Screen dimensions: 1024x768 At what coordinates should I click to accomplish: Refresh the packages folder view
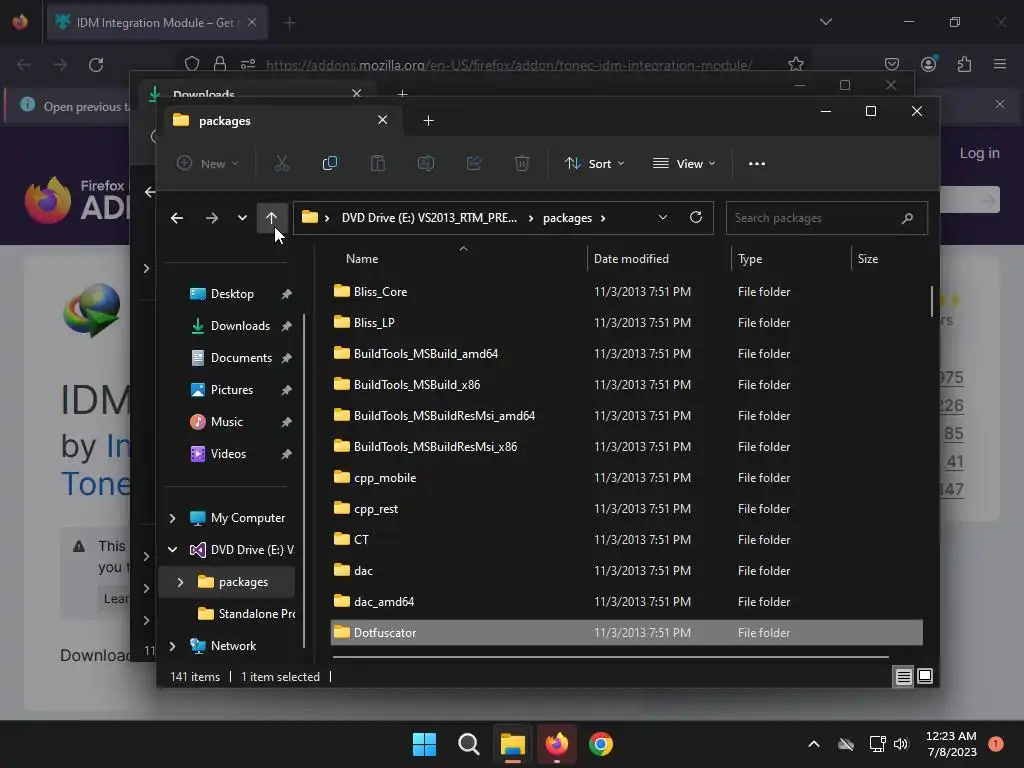coord(696,217)
